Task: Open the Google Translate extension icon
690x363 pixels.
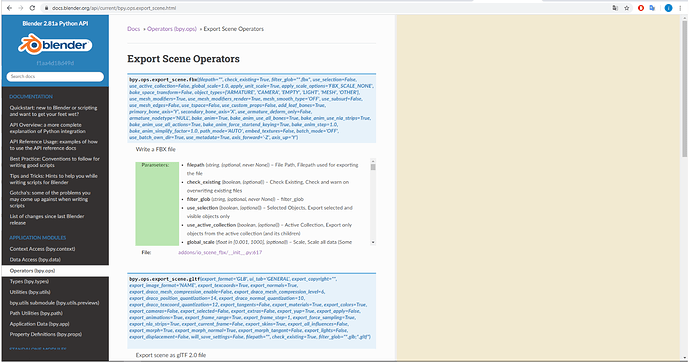Action: click(652, 8)
